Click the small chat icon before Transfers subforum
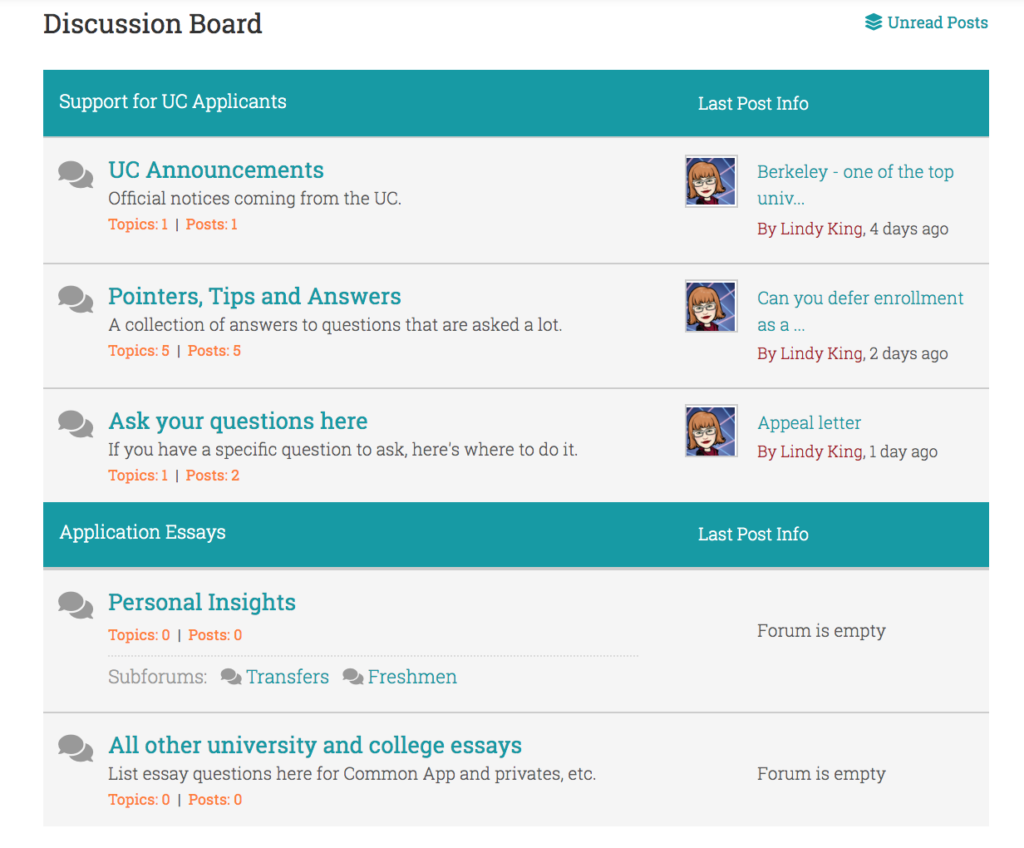Viewport: 1024px width, 848px height. pos(231,677)
